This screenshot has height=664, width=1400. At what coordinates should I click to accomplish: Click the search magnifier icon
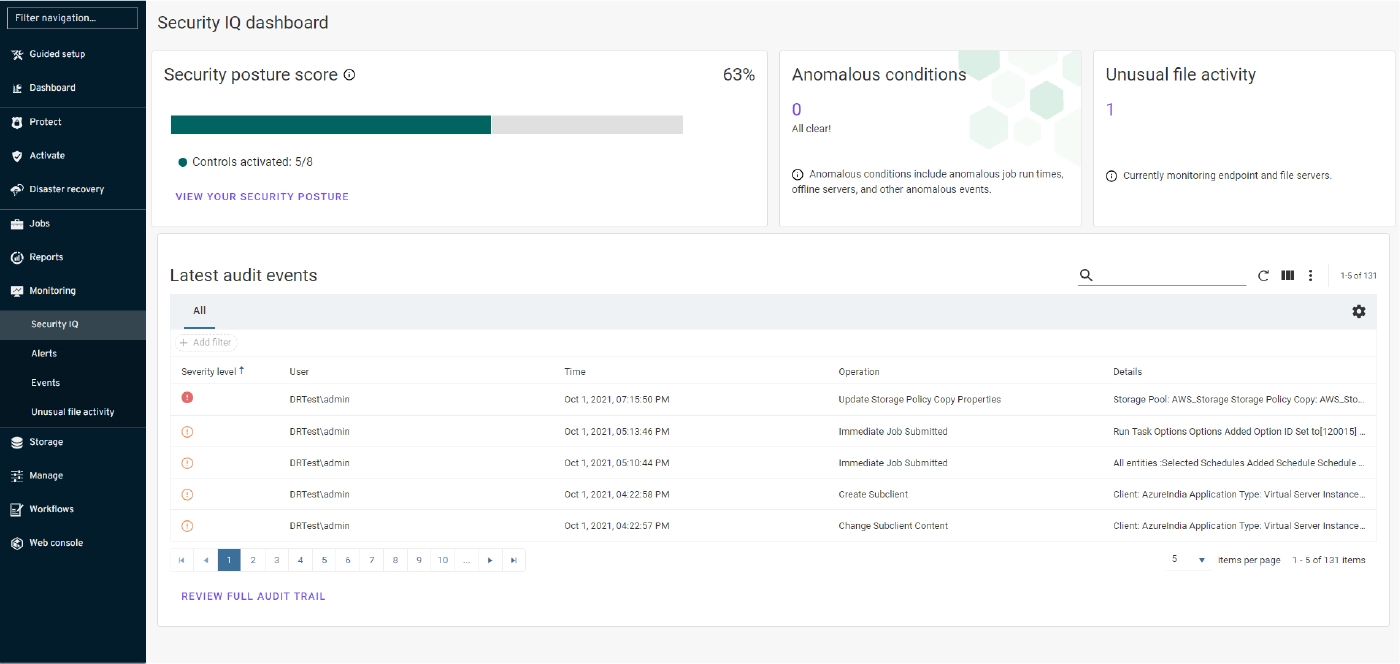click(x=1086, y=276)
